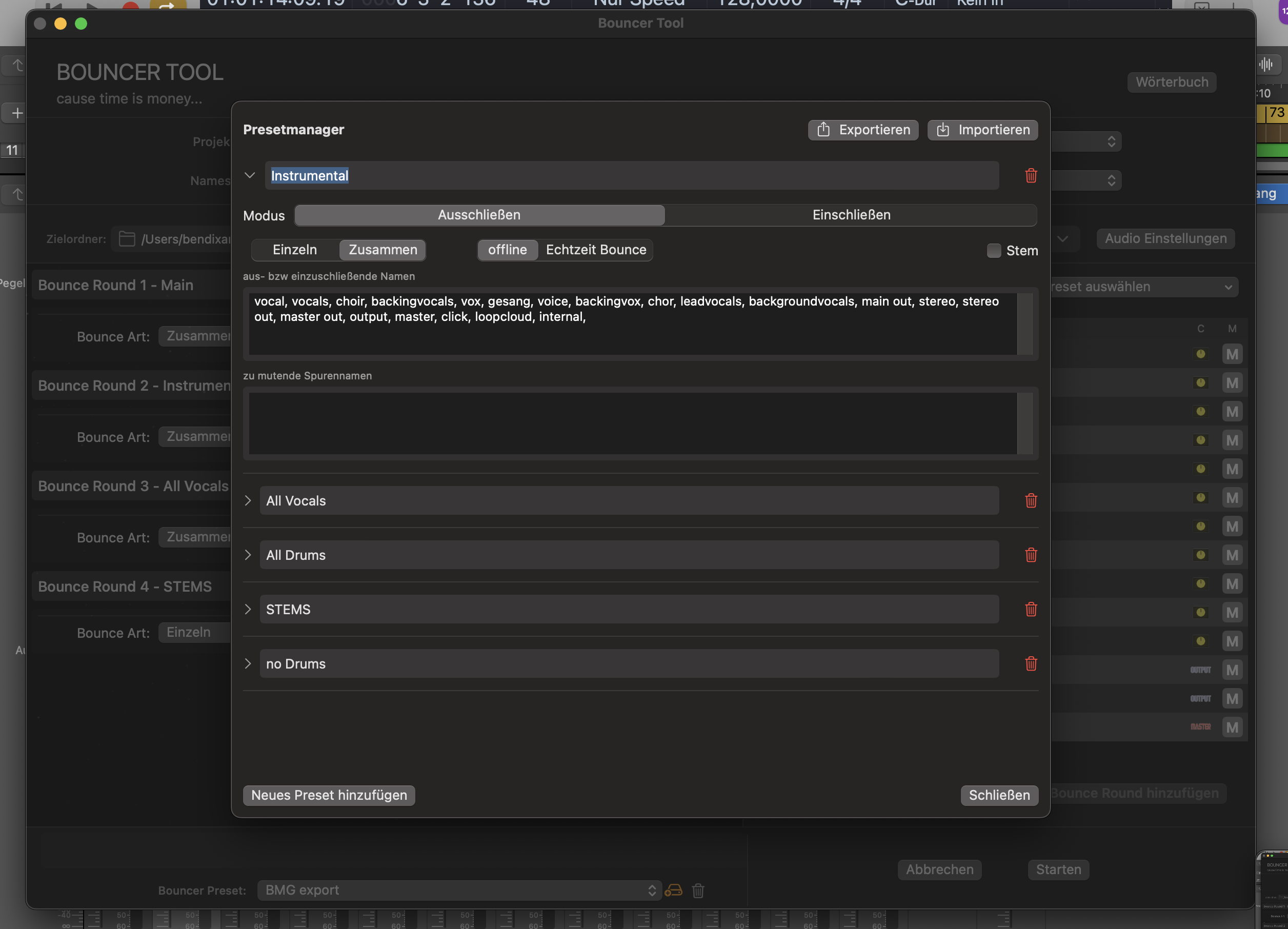Collapse the Instrumental preset chevron
The width and height of the screenshot is (1288, 929).
pyautogui.click(x=249, y=175)
